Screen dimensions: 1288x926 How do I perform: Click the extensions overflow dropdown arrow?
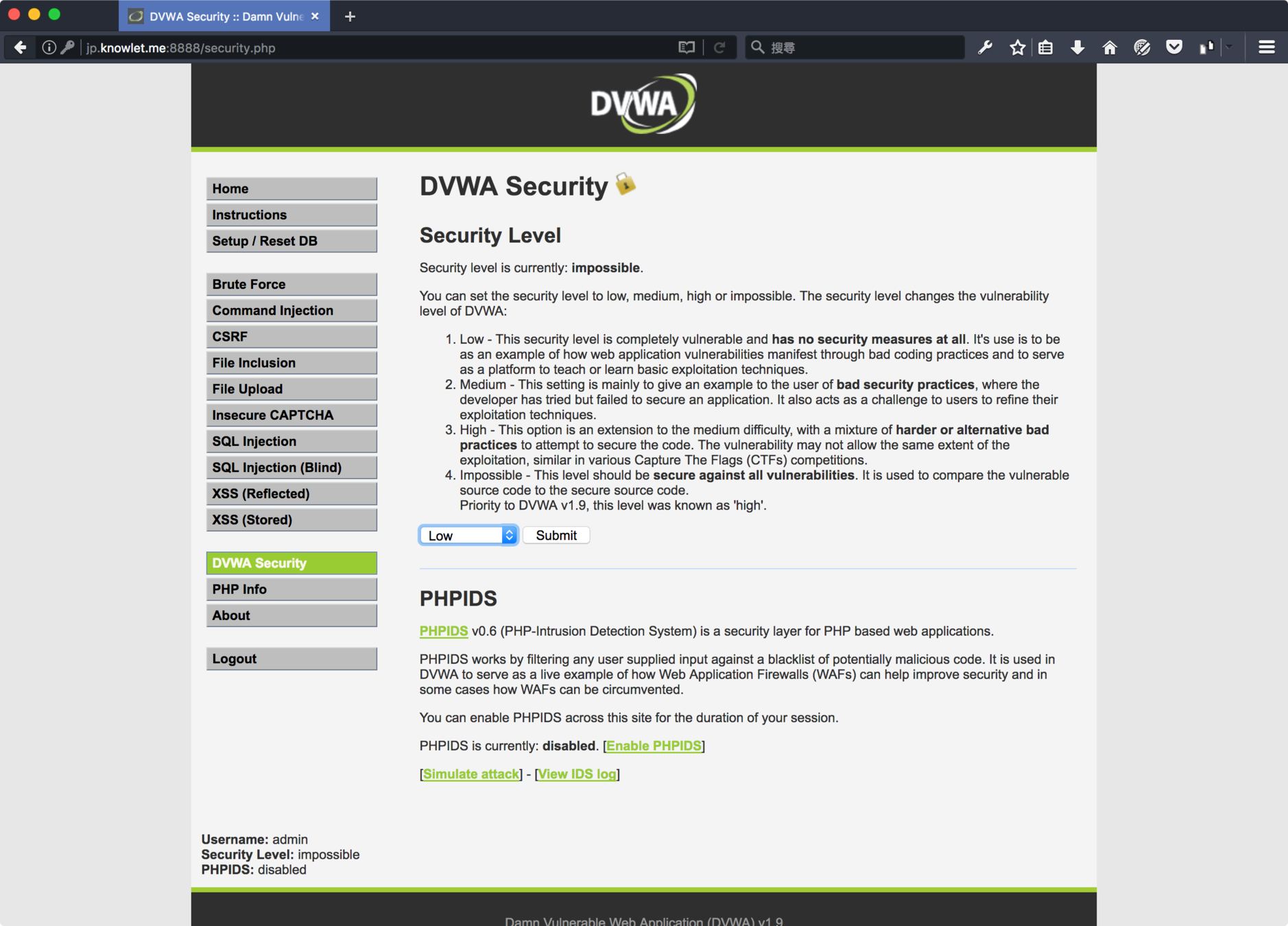click(1228, 47)
